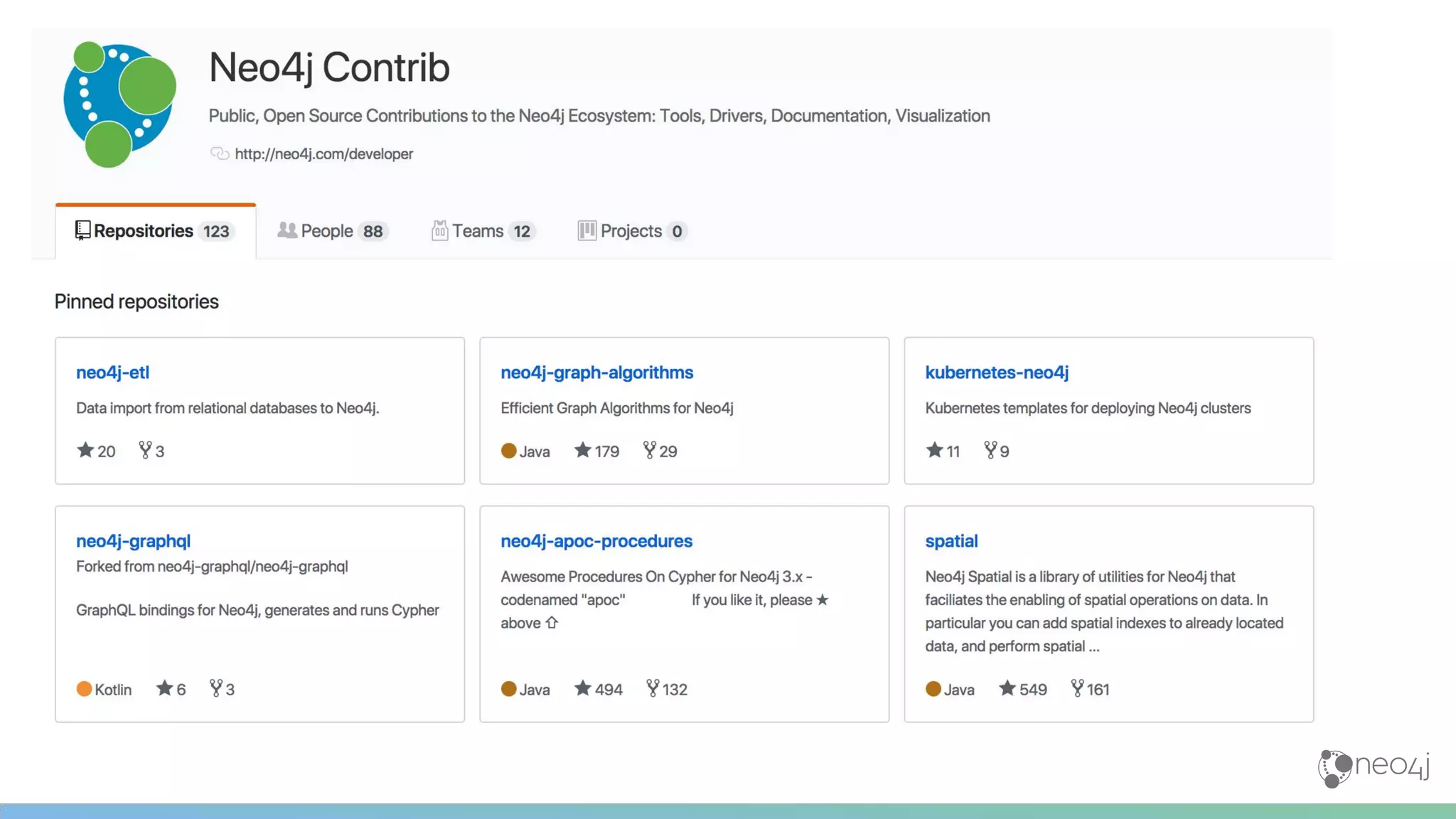Click fork icon on neo4j-apoc-procedures card
This screenshot has width=1456, height=819.
click(653, 688)
